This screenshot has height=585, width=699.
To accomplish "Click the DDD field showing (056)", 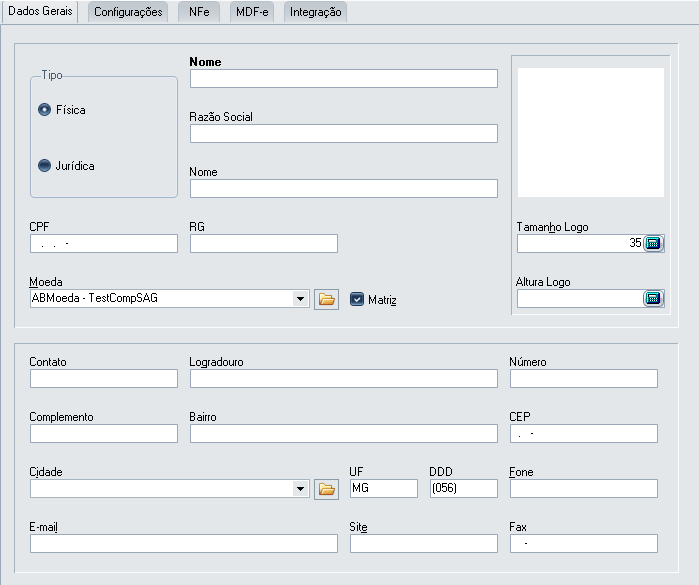I will [464, 488].
